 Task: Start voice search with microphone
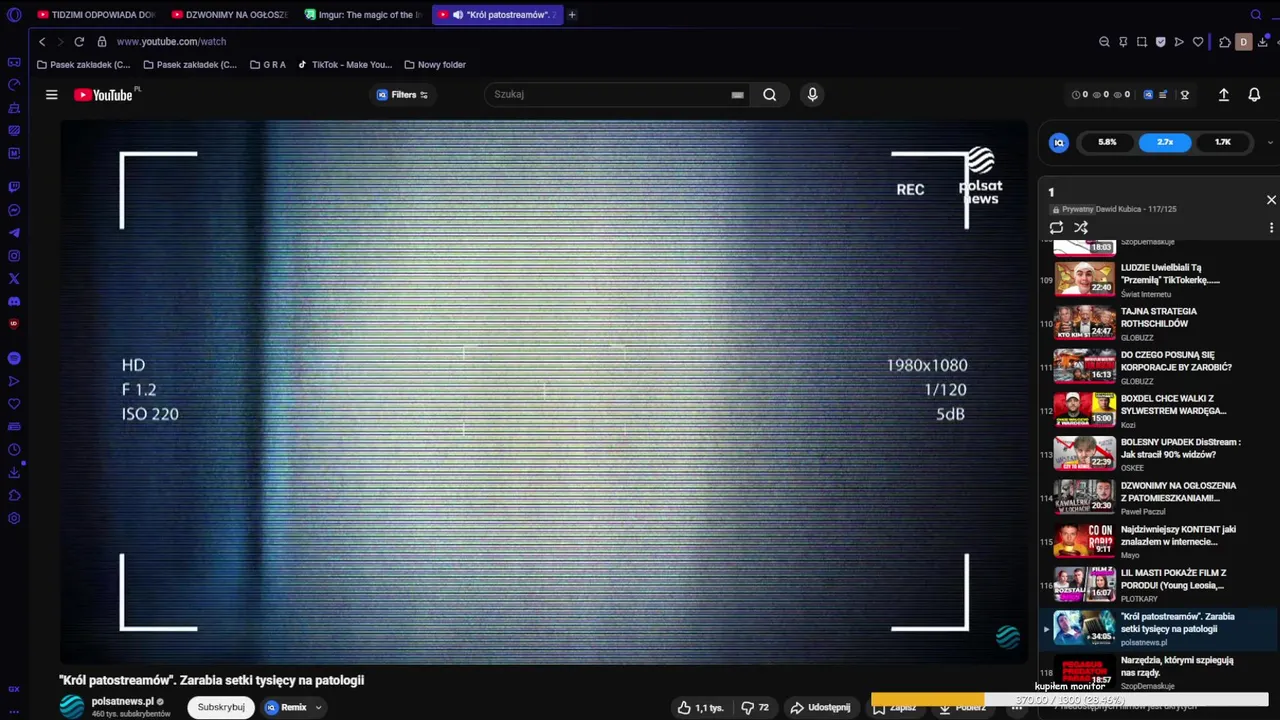(x=812, y=94)
